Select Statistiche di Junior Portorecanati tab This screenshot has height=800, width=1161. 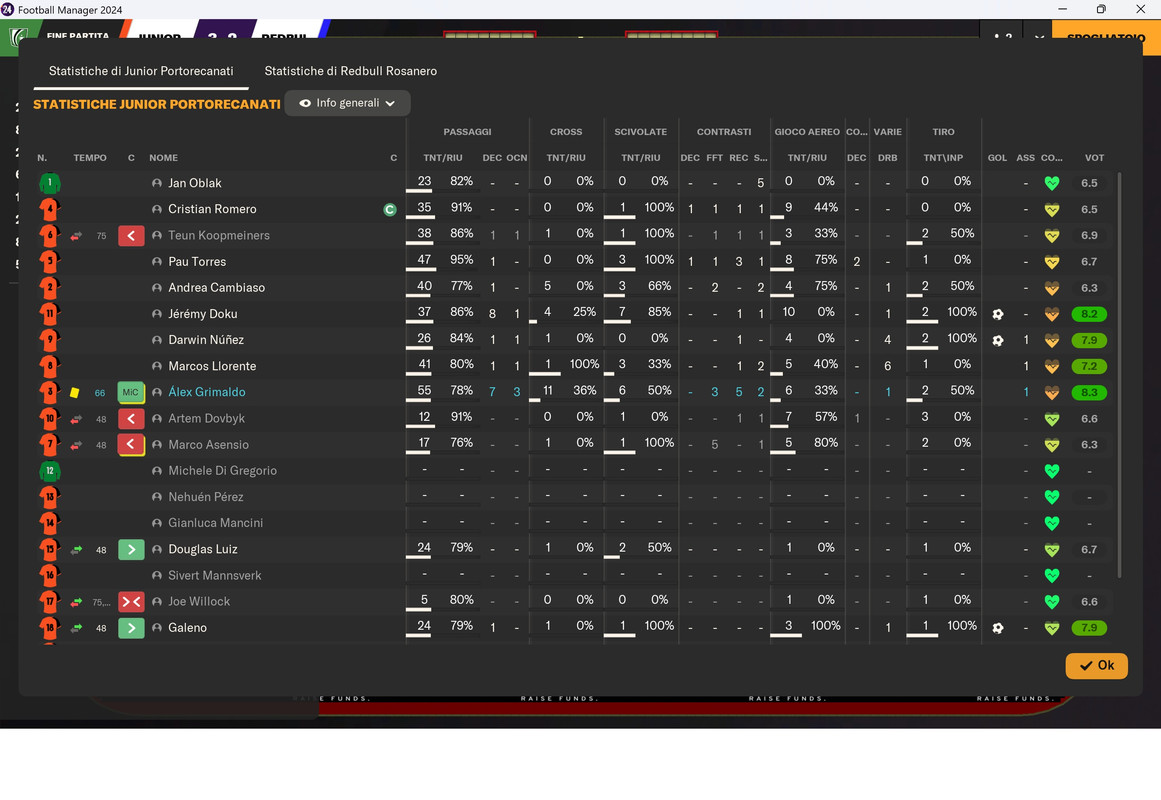point(141,71)
